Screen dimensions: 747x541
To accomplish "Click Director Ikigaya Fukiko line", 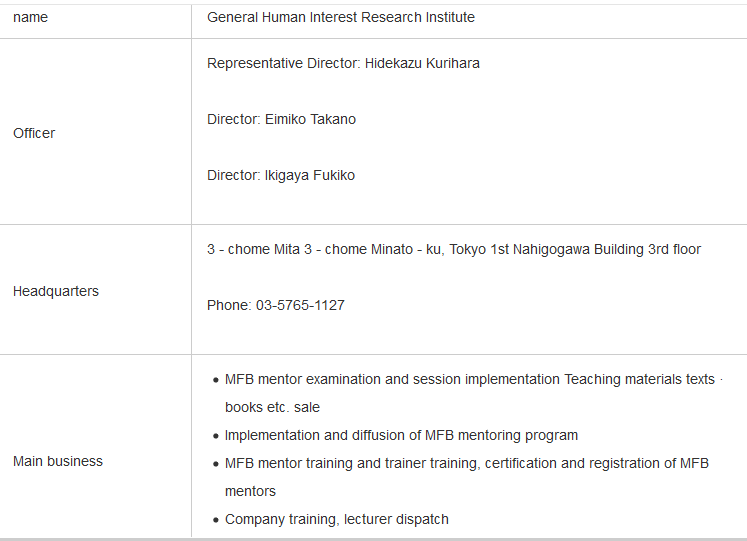I will pyautogui.click(x=281, y=175).
